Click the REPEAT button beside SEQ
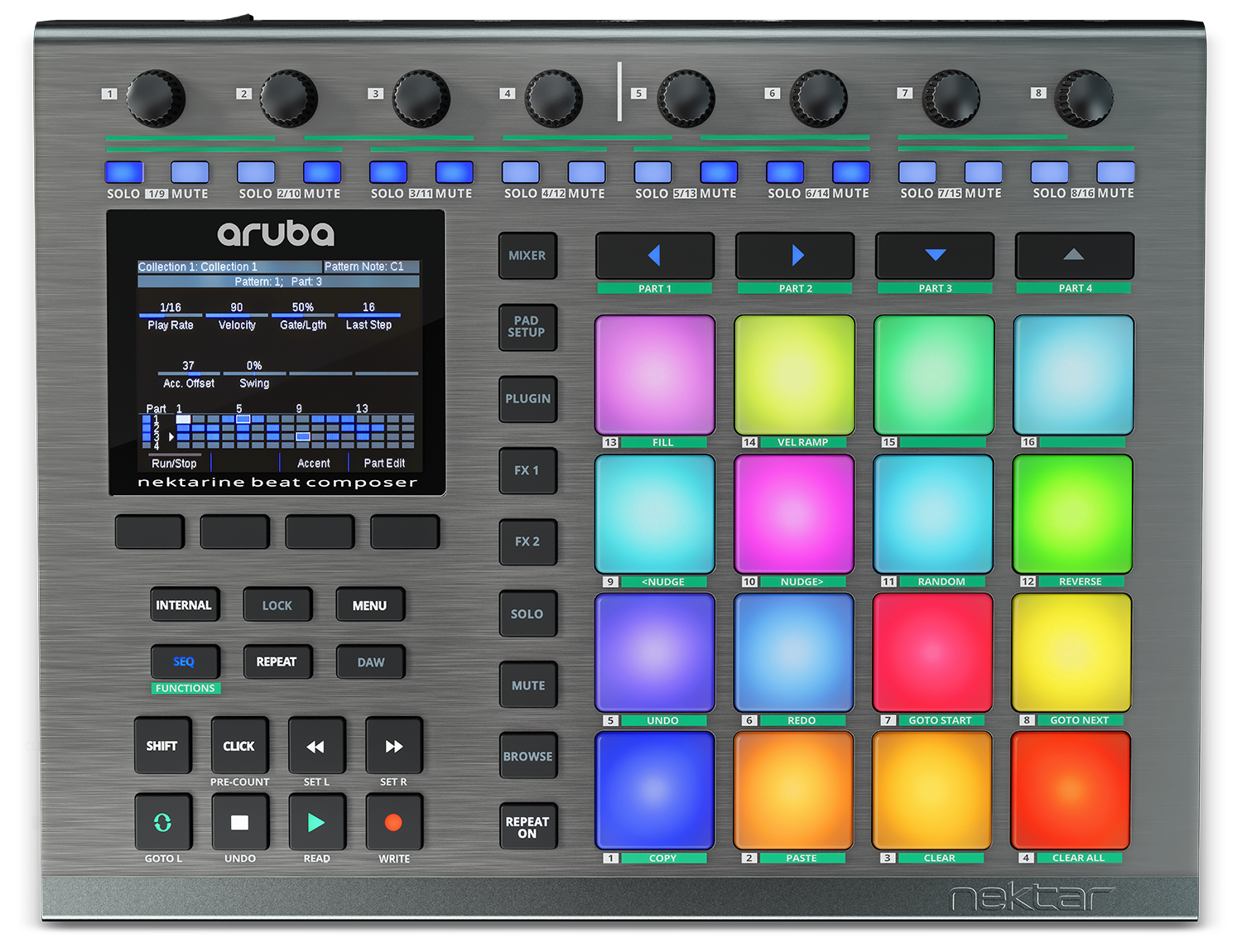The image size is (1242, 952). tap(277, 661)
